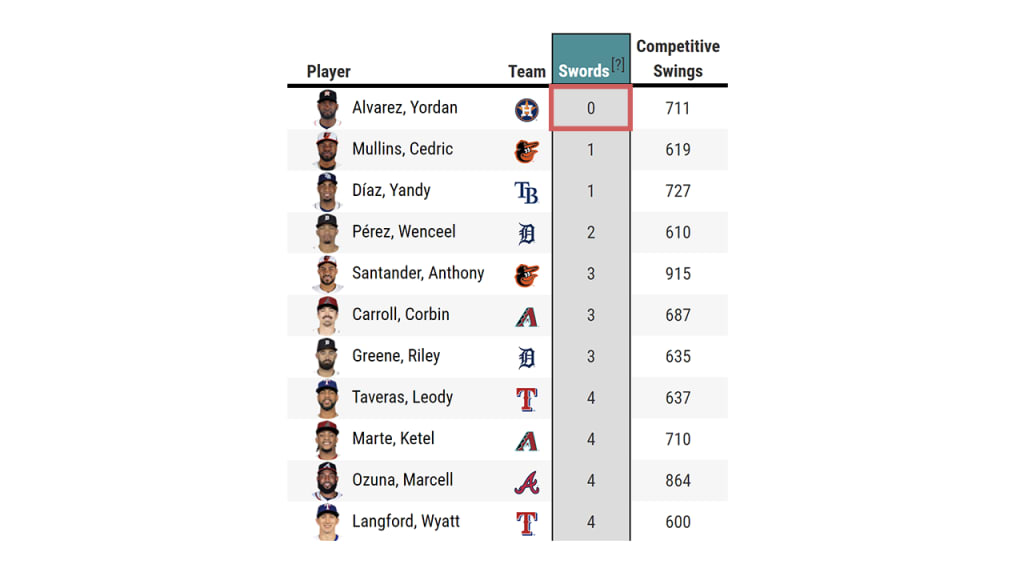The image size is (1024, 576).
Task: Open Alvarez, Yordan player link
Action: click(404, 108)
